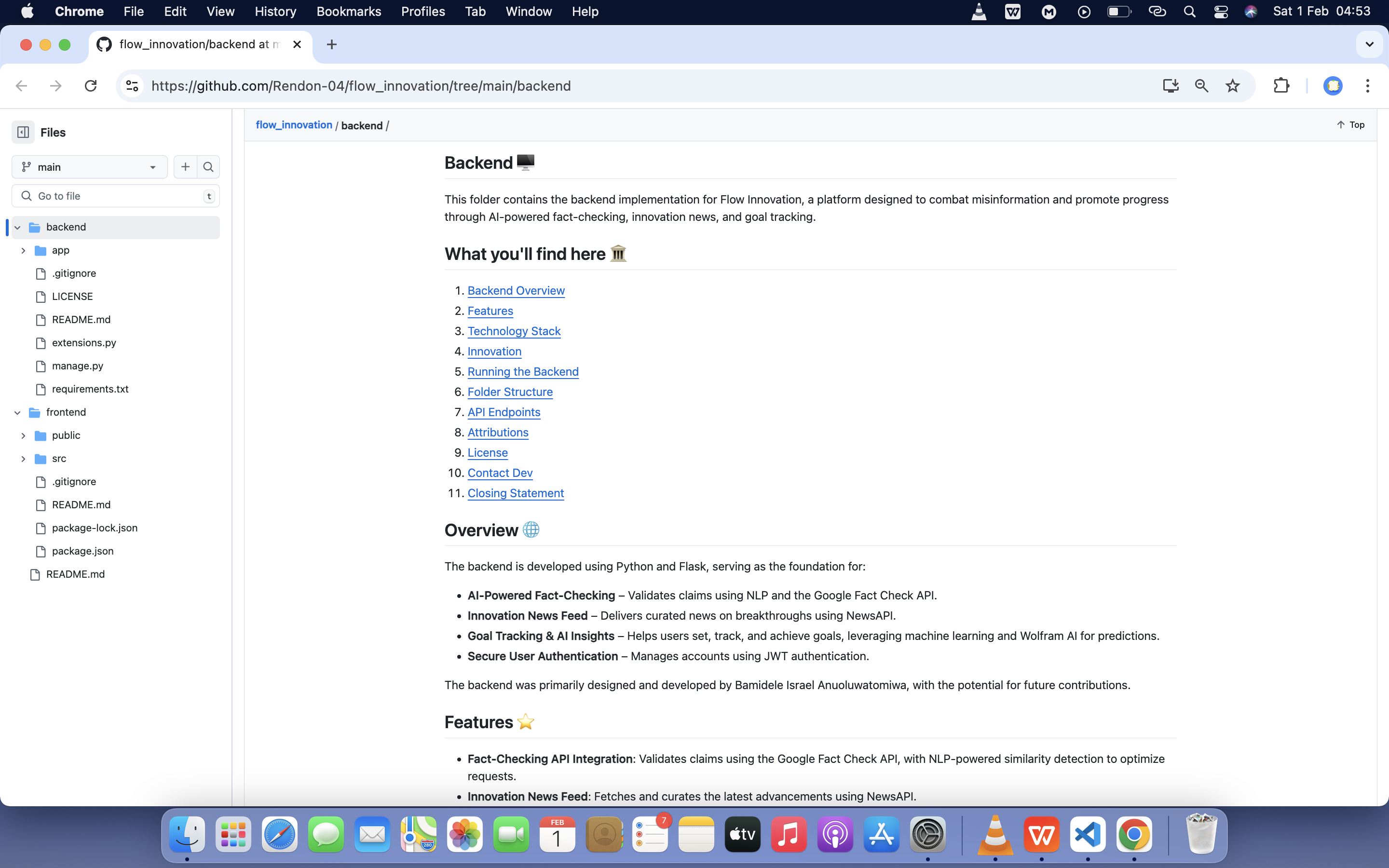Follow the Backend Overview link
1389x868 pixels.
[515, 290]
